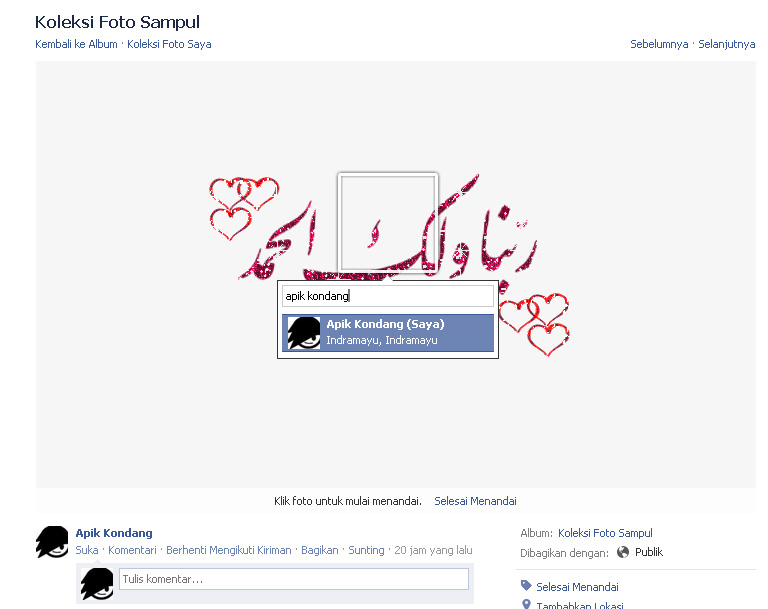The width and height of the screenshot is (768, 609).
Task: Click Apik Kondang's avatar beside the post name
Action: [52, 542]
